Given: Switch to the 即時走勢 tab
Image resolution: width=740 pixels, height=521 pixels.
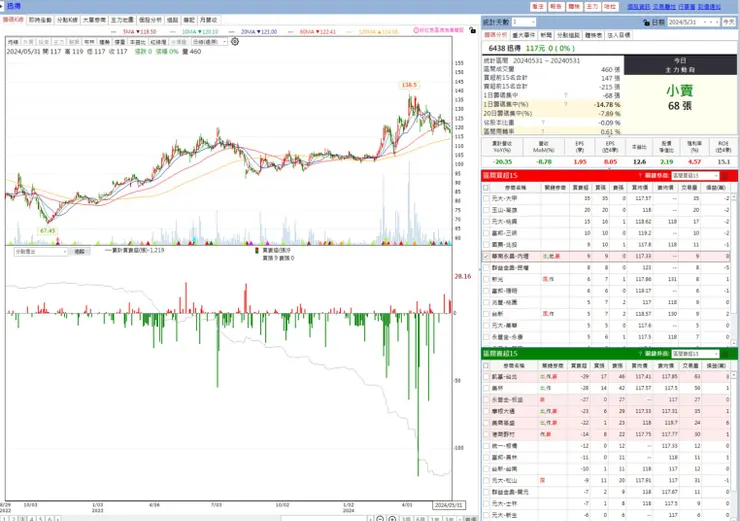Looking at the screenshot, I should coord(40,20).
